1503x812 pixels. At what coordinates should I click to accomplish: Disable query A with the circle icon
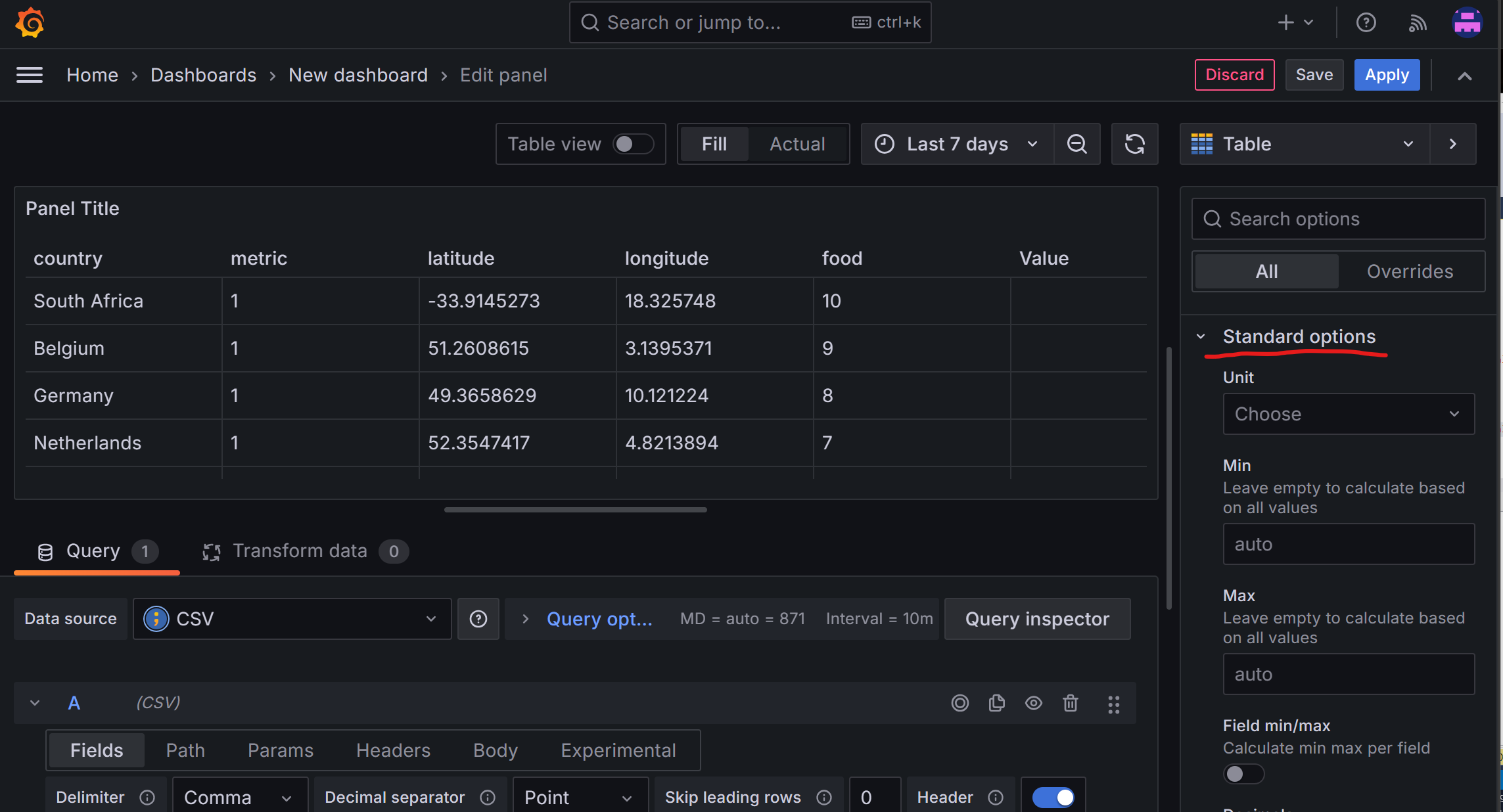click(x=960, y=703)
